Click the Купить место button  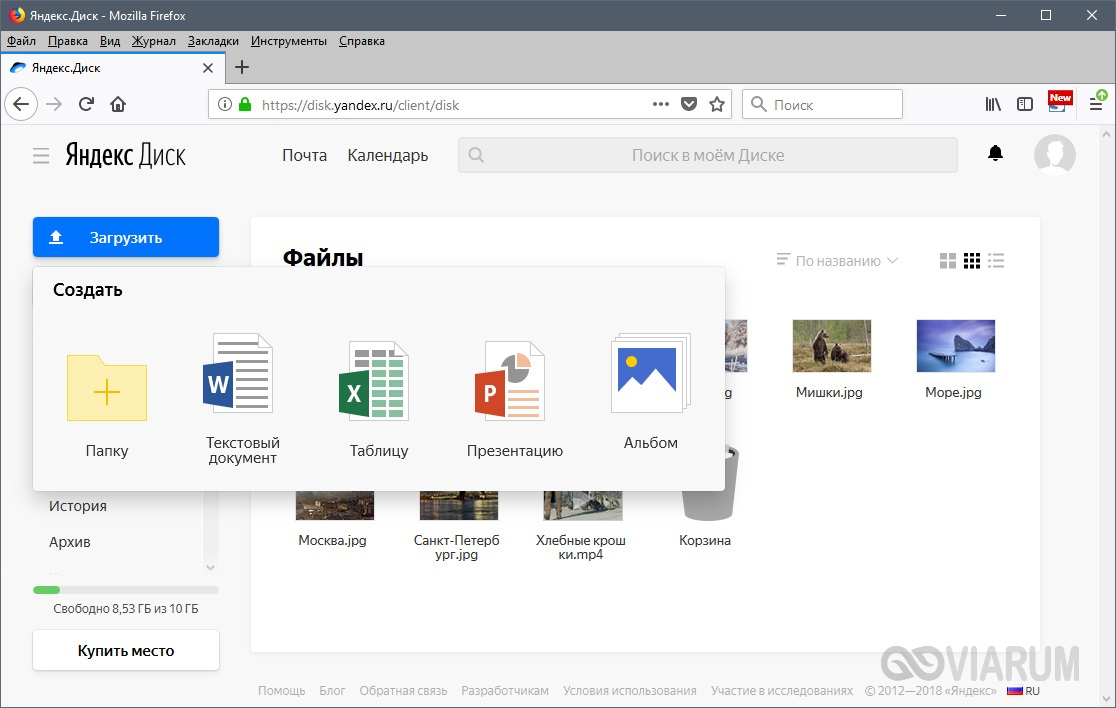tap(126, 650)
